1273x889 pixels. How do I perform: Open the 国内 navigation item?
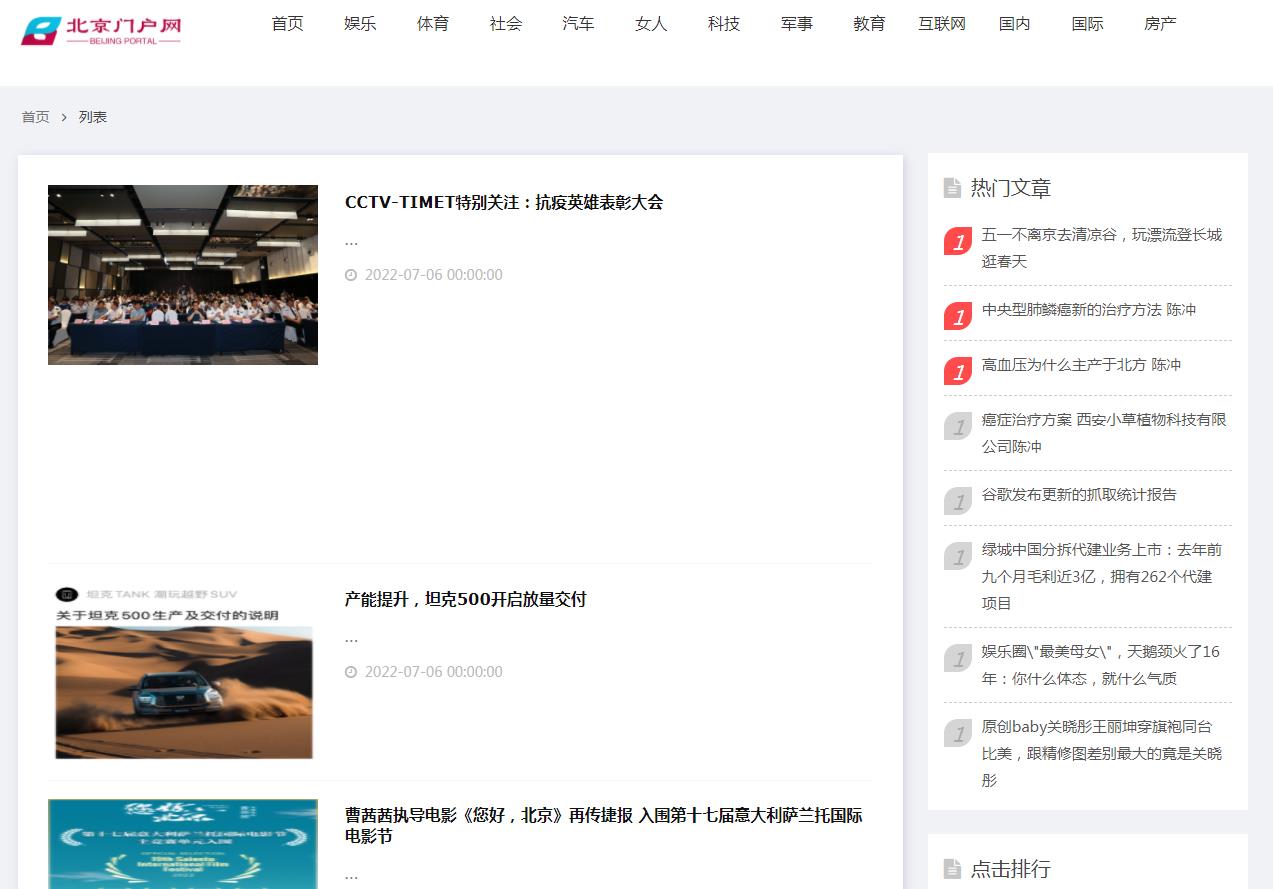coord(1015,23)
